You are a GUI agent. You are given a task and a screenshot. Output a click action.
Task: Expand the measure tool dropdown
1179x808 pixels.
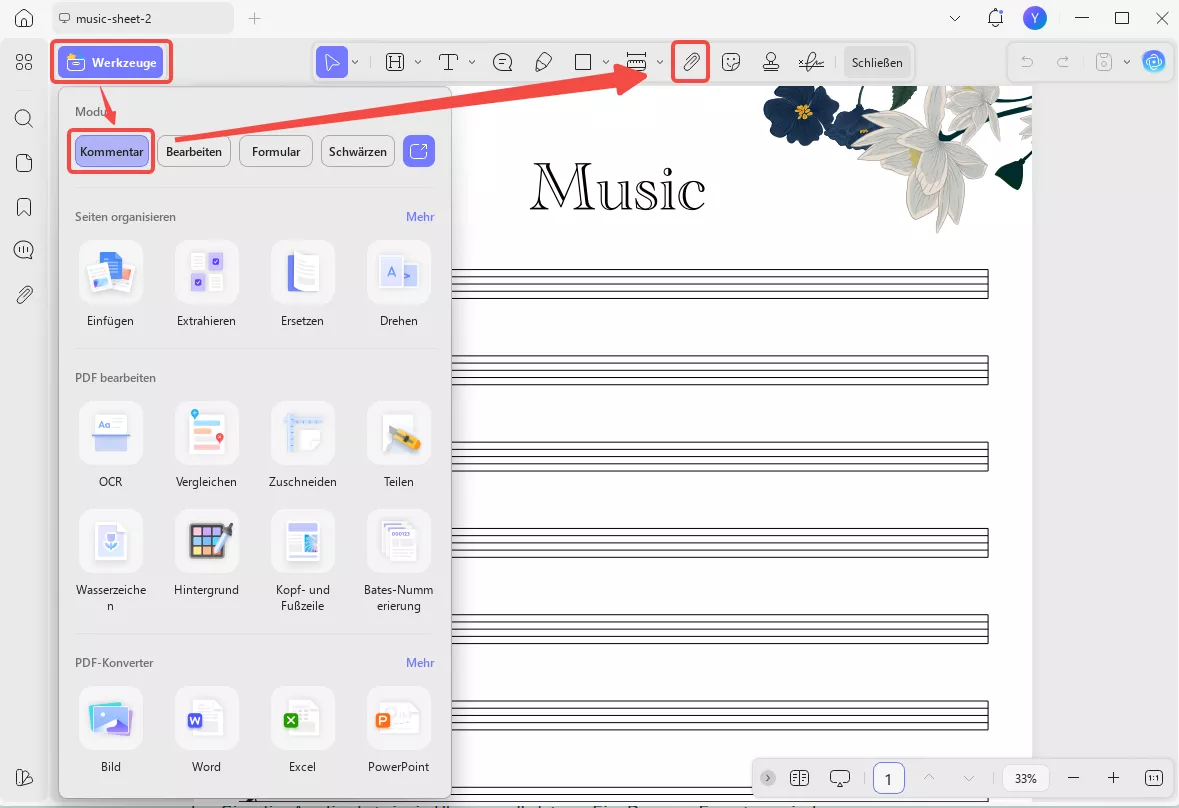click(660, 61)
